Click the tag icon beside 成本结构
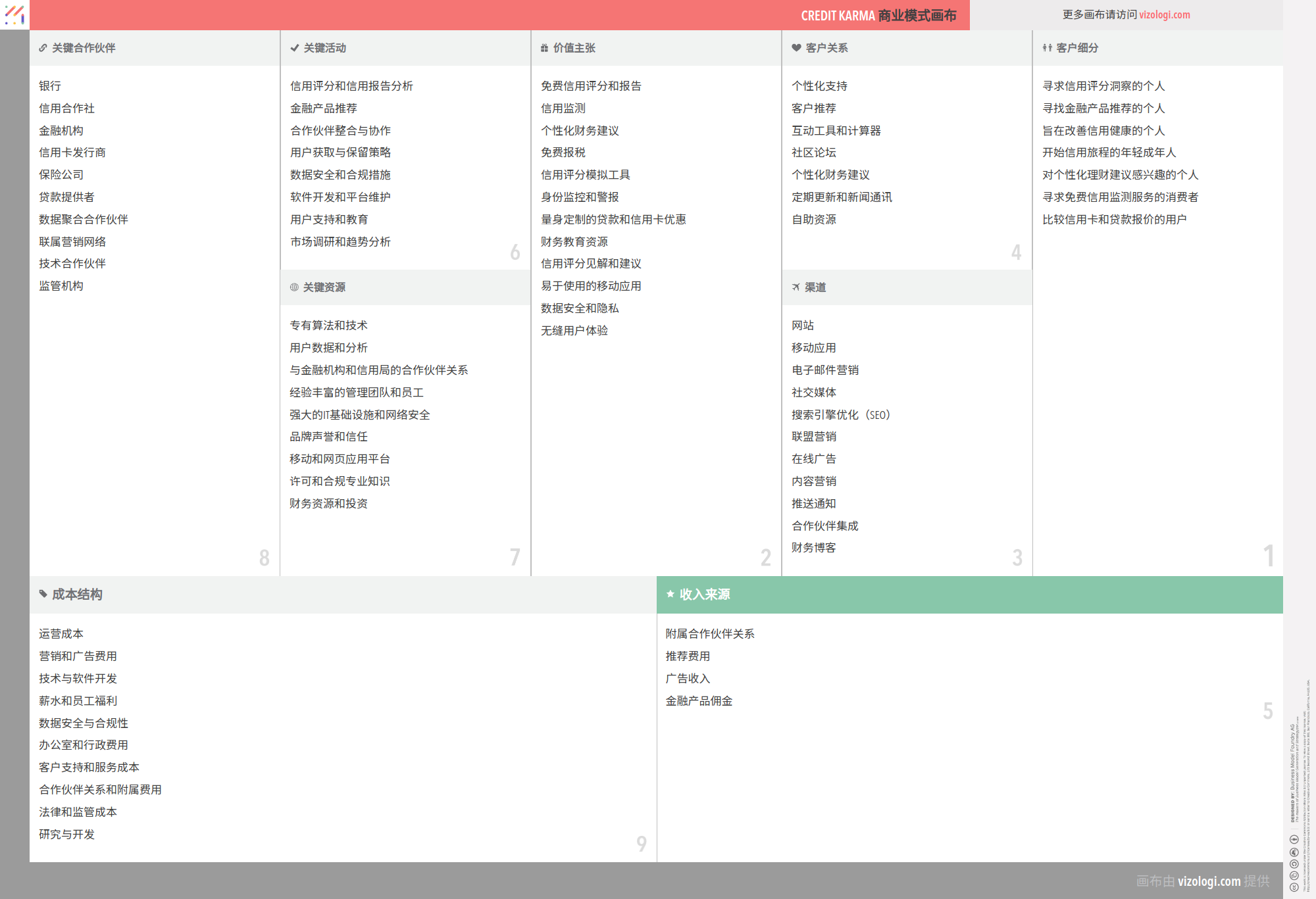Viewport: 1316px width, 899px height. coord(43,595)
